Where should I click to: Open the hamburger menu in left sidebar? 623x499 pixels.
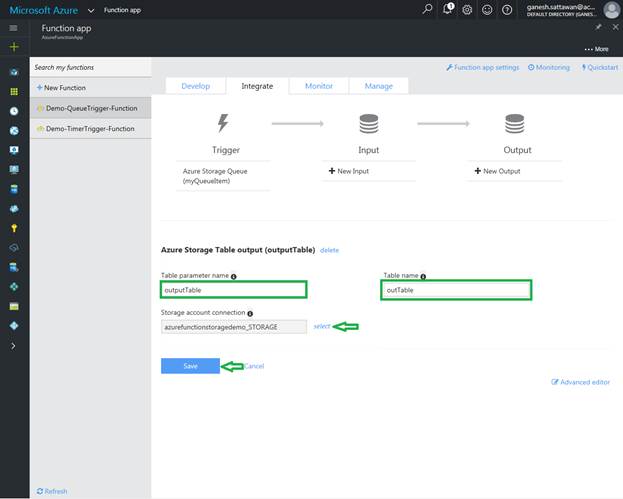14,30
